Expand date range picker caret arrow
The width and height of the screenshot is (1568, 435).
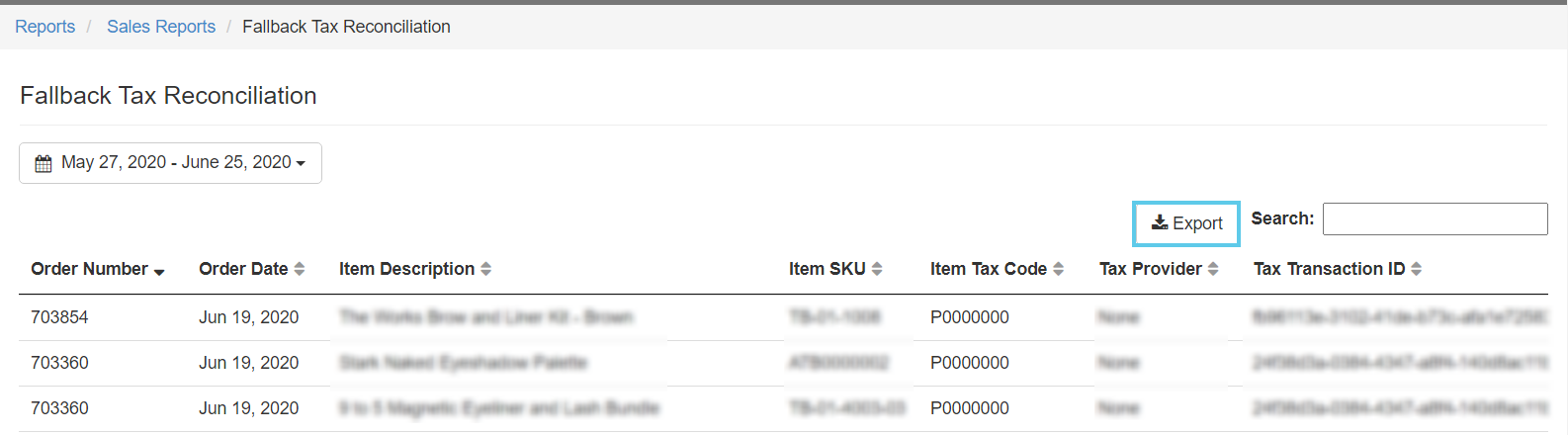pyautogui.click(x=301, y=164)
